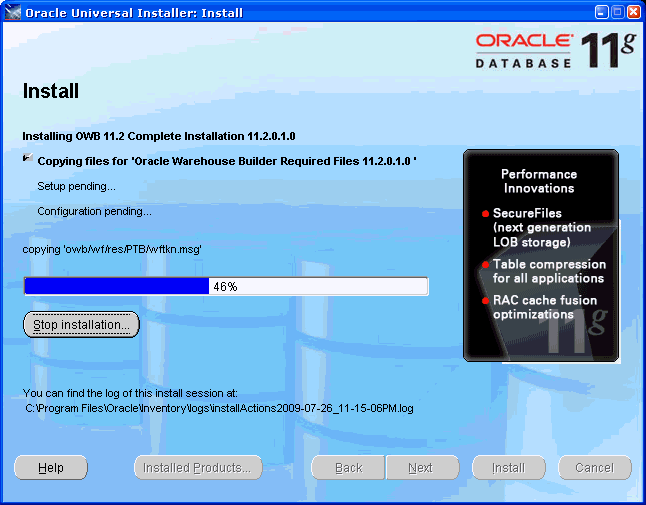Click the 46% installation progress bar

(226, 286)
